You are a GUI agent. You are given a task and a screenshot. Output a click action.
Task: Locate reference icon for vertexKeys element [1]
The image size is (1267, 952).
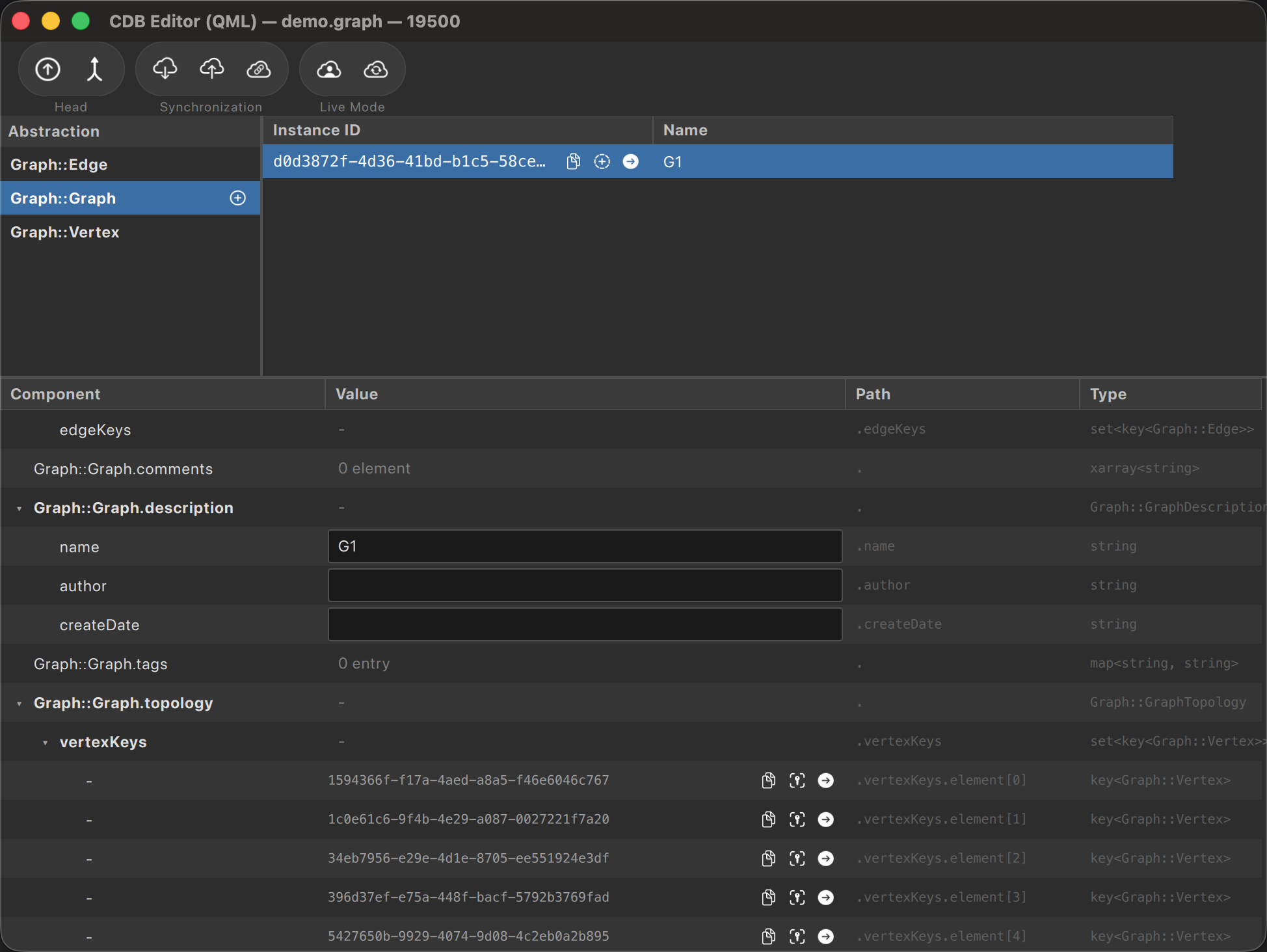797,819
